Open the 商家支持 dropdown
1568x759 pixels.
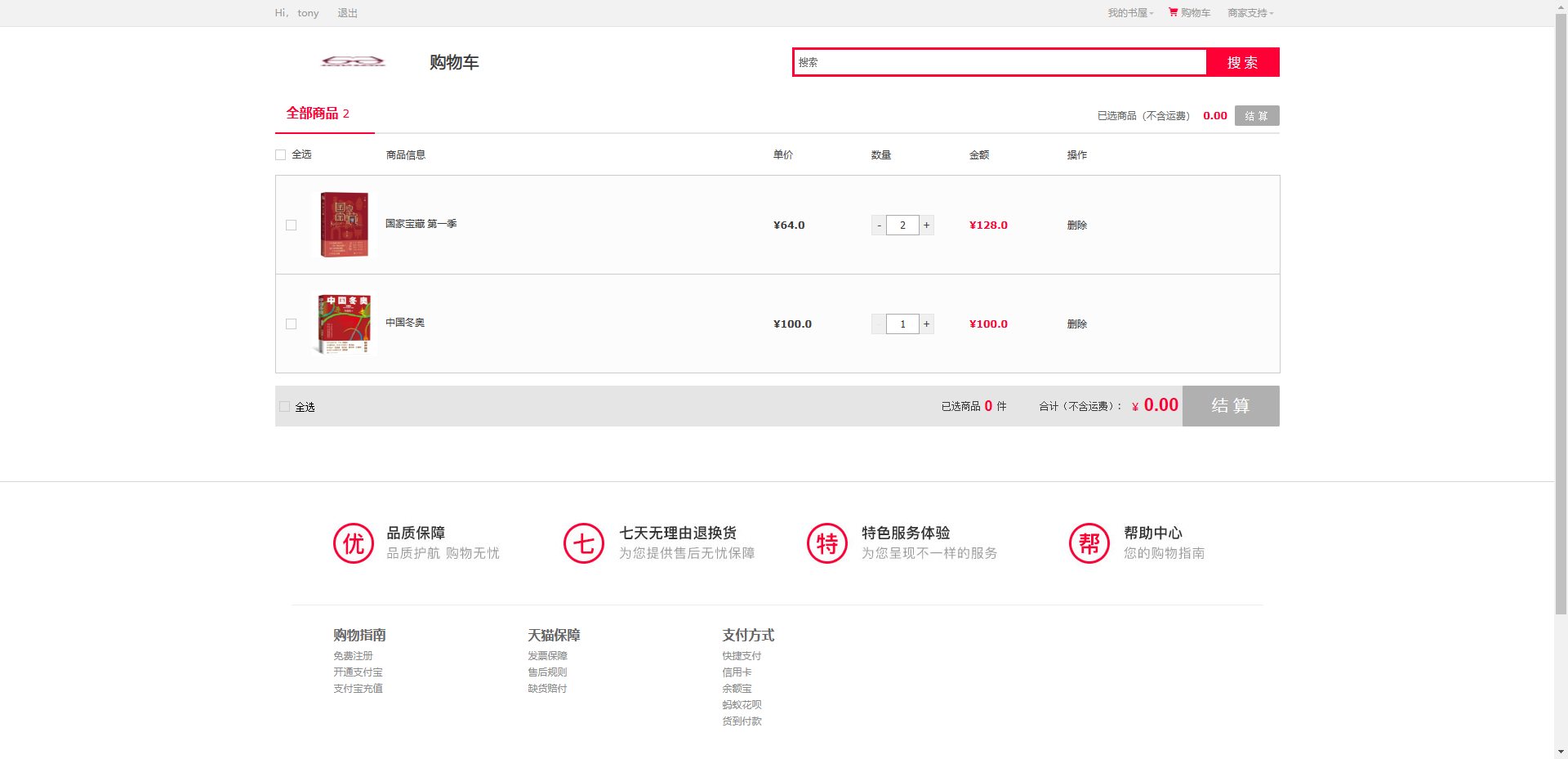click(1249, 13)
